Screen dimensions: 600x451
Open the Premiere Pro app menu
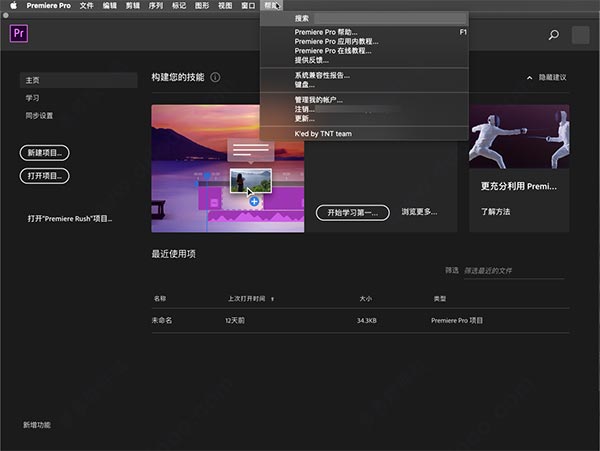click(x=49, y=5)
